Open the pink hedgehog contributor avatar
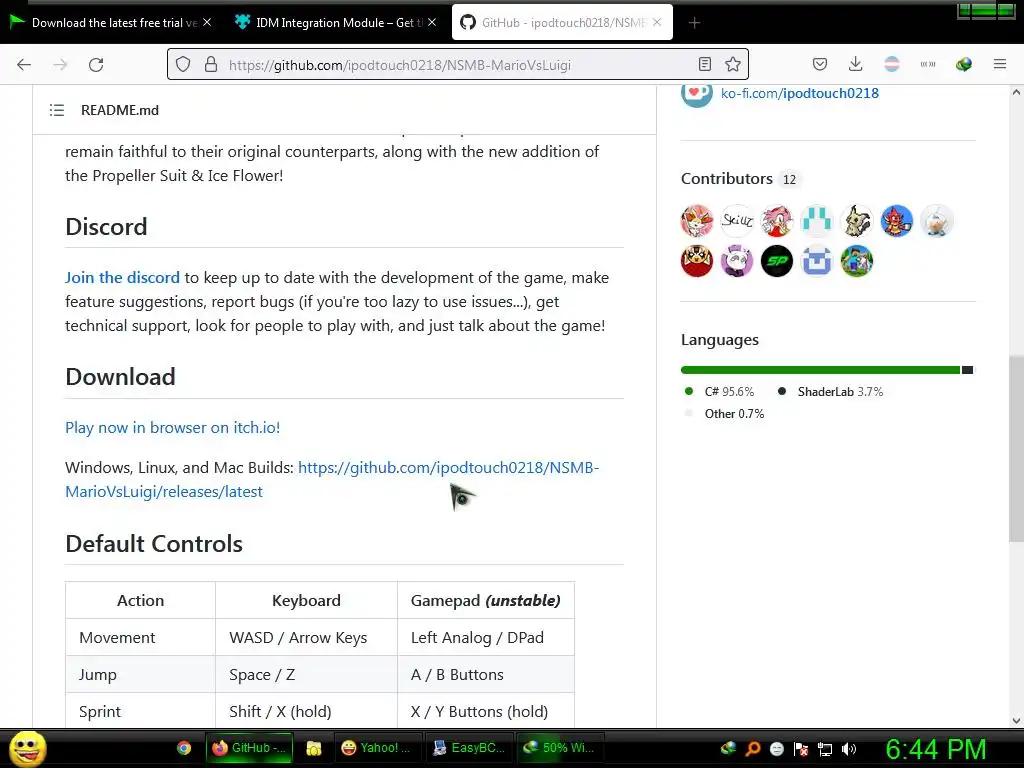The image size is (1024, 768). 776,221
